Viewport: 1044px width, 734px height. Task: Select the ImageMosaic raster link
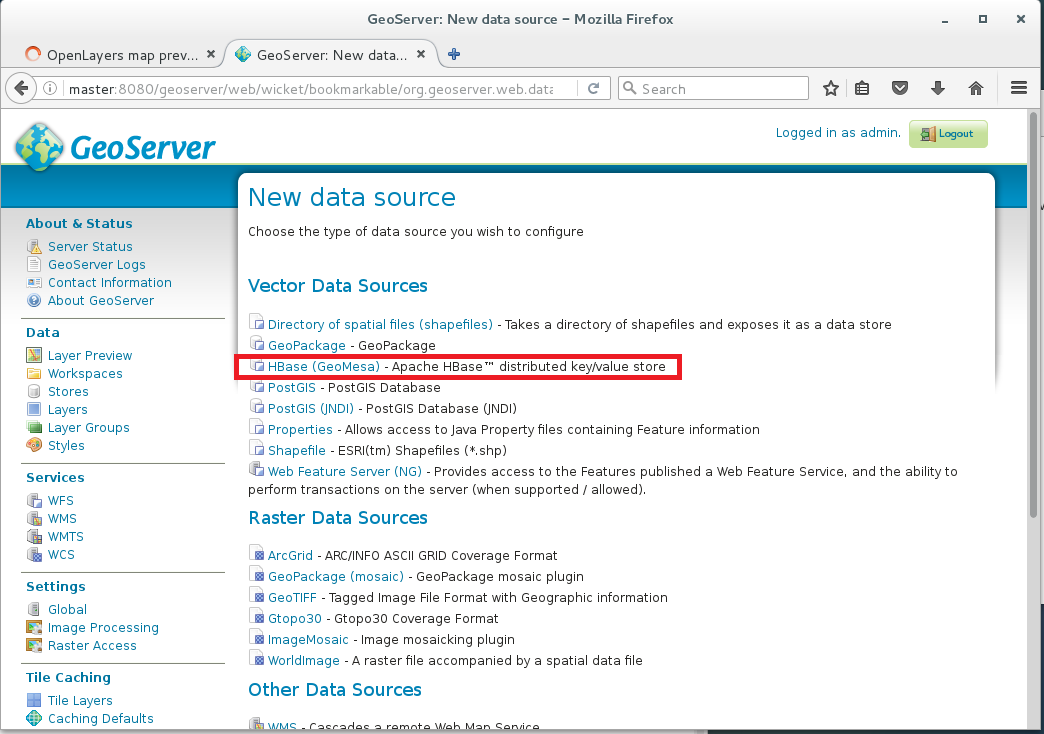pyautogui.click(x=308, y=639)
